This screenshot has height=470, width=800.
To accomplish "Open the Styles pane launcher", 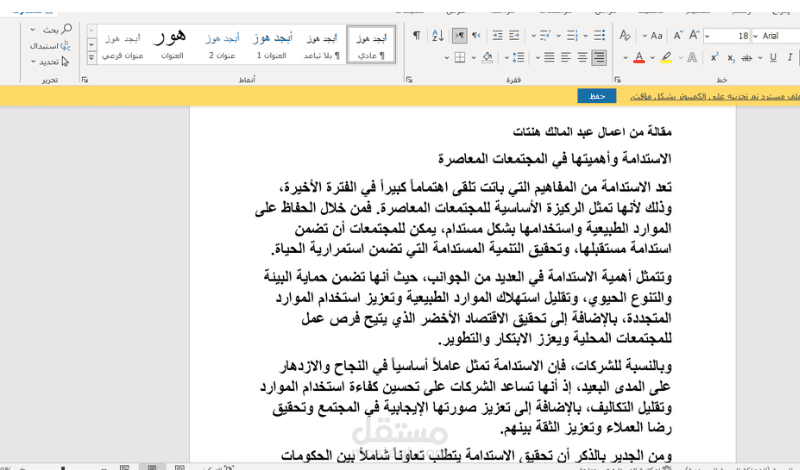I will (x=85, y=80).
